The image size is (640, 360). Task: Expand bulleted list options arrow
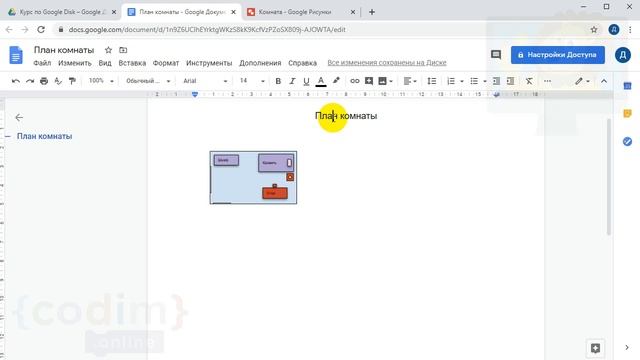click(x=484, y=81)
